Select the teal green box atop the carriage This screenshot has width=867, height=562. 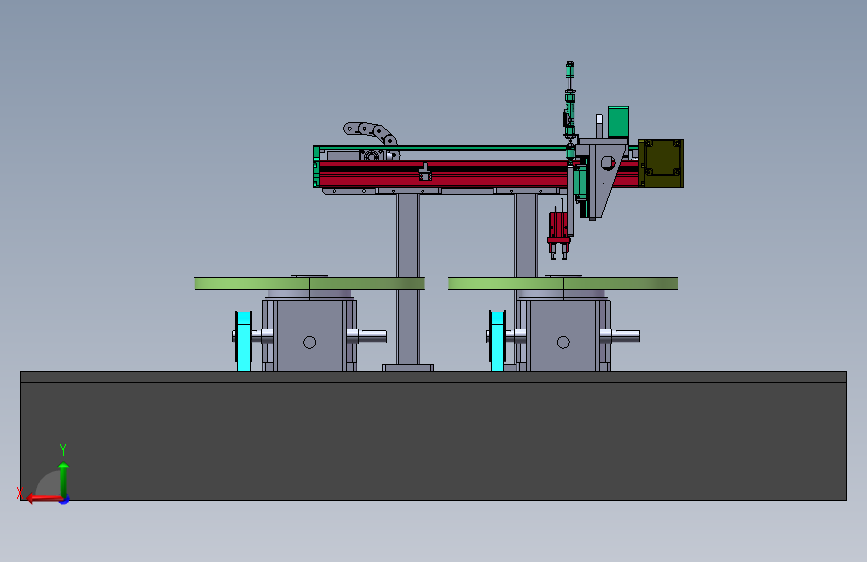point(618,122)
